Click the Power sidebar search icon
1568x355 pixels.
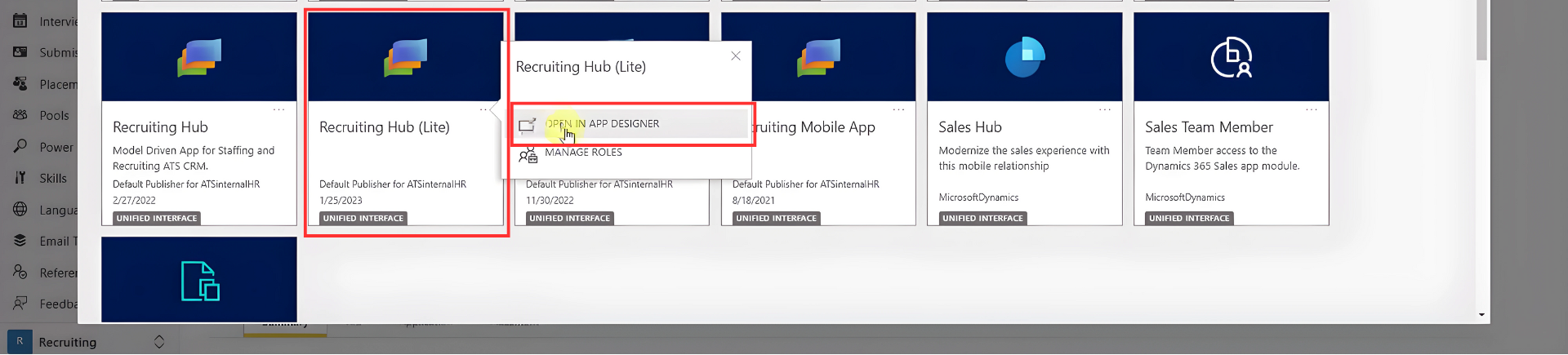click(x=20, y=147)
